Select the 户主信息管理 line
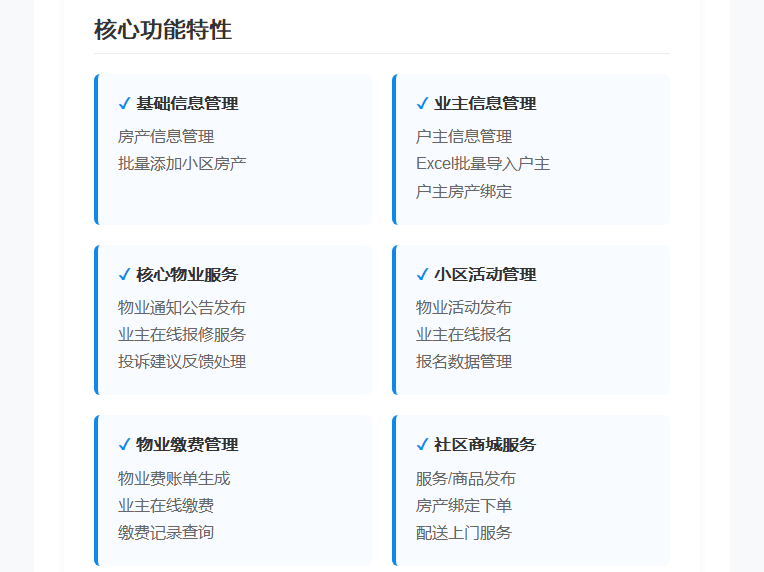 464,136
